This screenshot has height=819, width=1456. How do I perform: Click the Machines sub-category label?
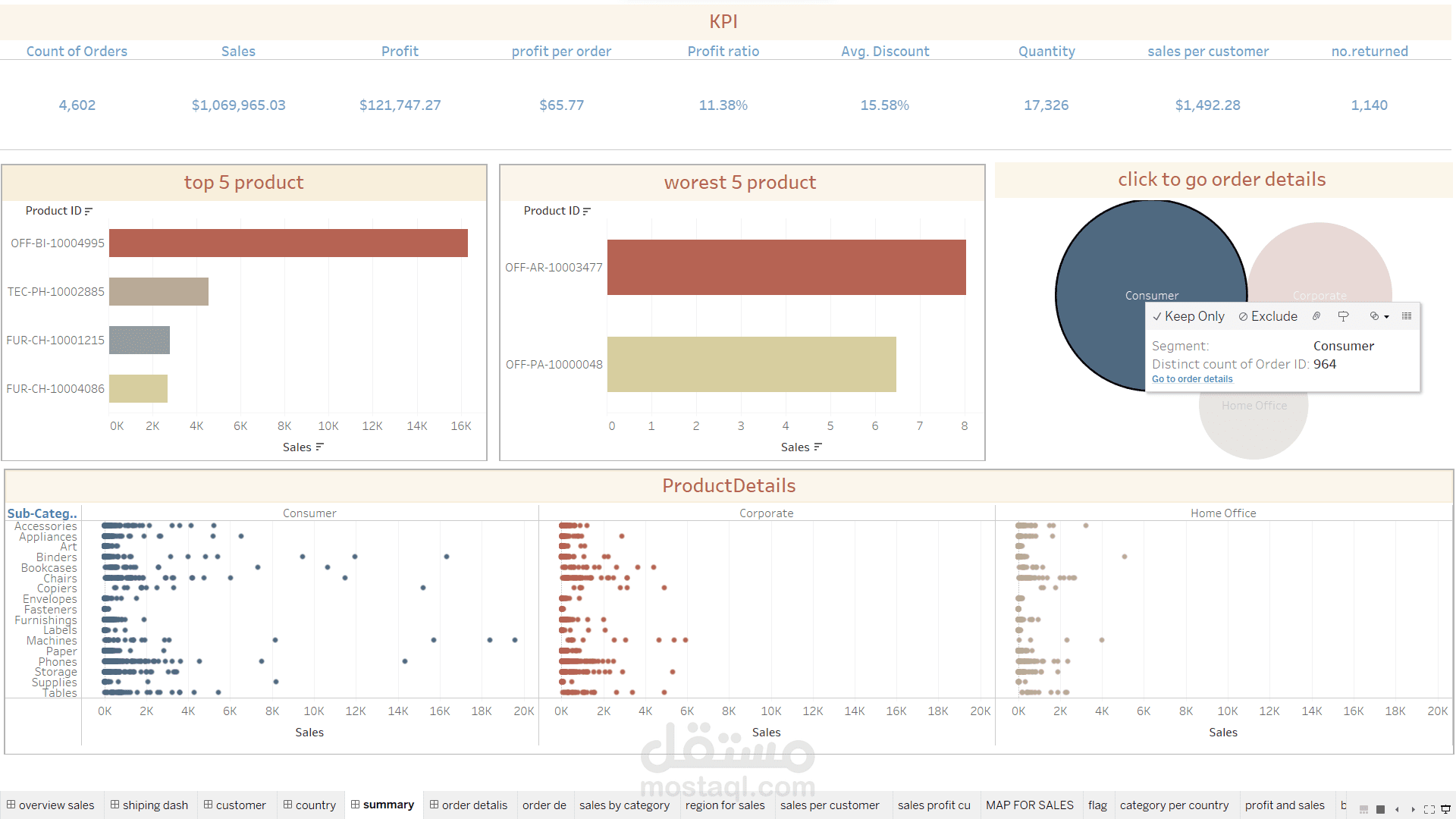52,641
